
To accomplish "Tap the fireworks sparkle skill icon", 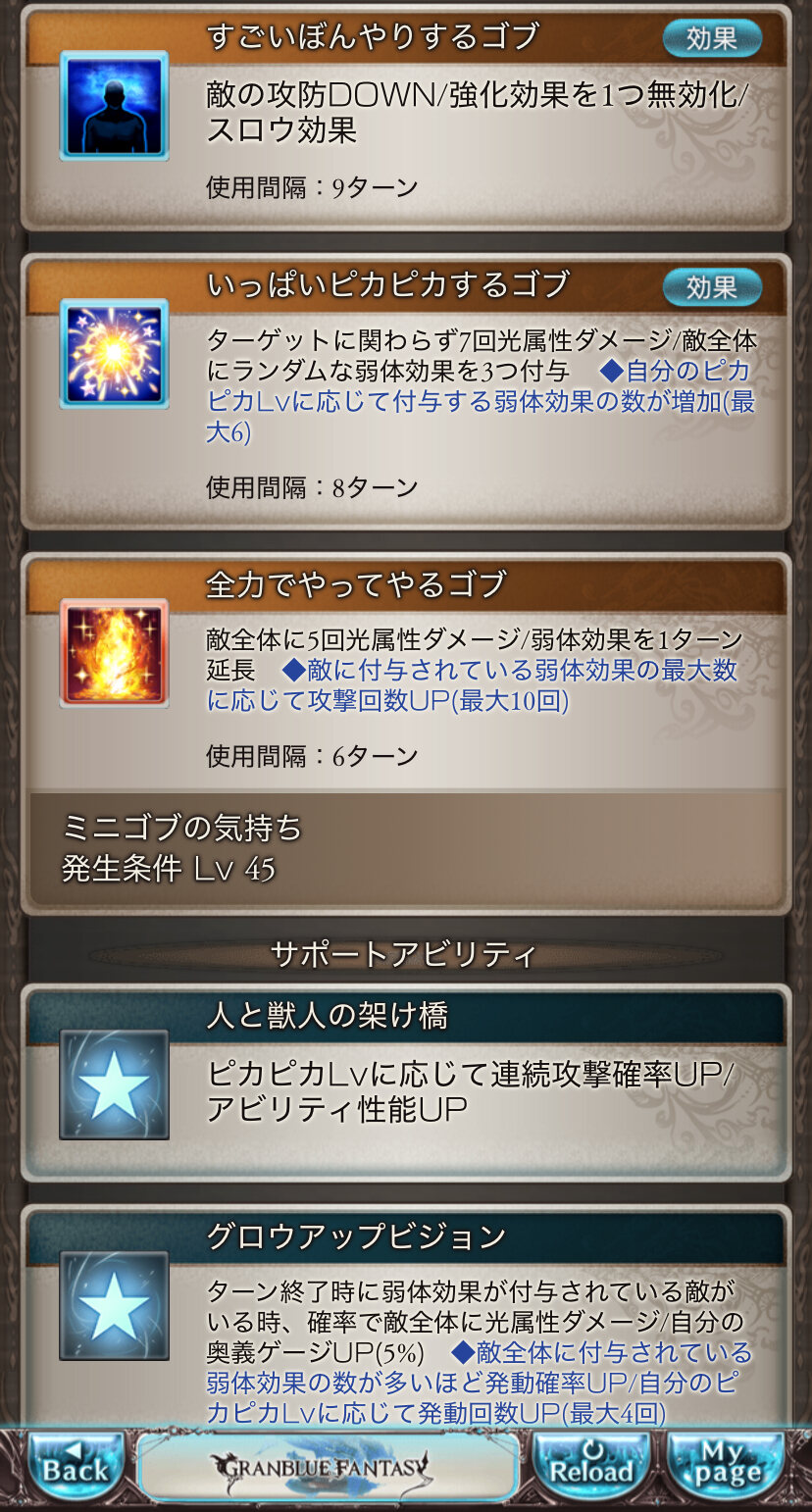I will click(114, 353).
